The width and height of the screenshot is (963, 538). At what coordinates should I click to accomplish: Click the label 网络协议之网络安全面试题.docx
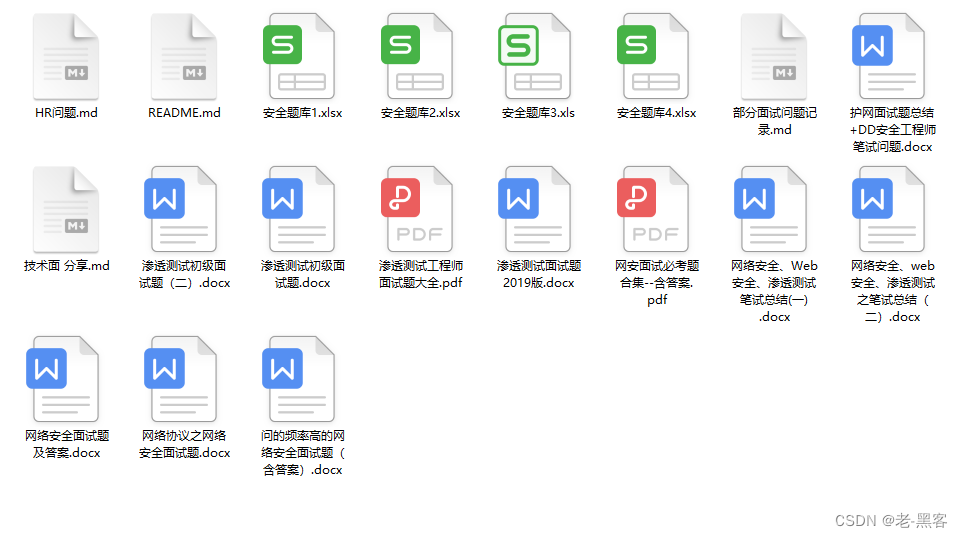click(184, 445)
